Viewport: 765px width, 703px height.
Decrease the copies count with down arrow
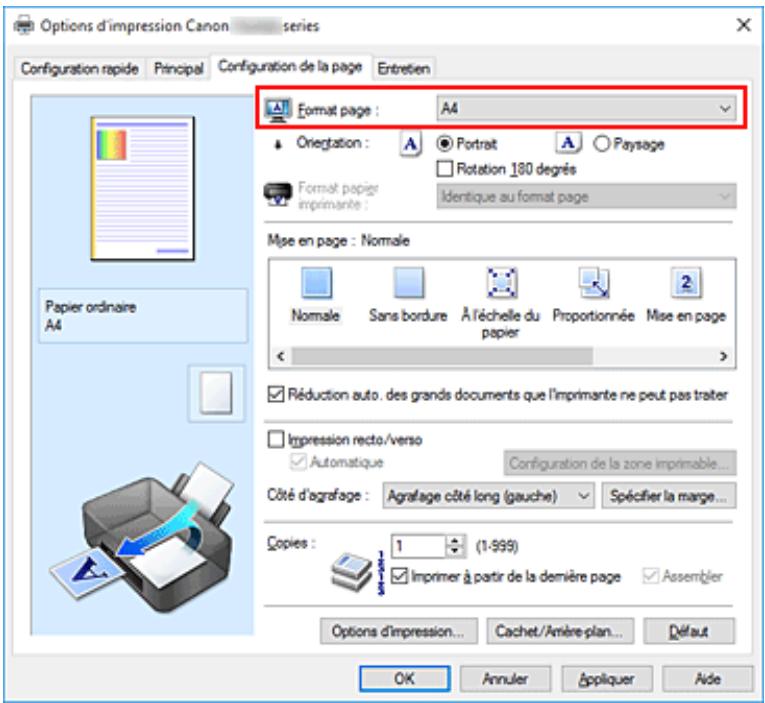[x=455, y=551]
